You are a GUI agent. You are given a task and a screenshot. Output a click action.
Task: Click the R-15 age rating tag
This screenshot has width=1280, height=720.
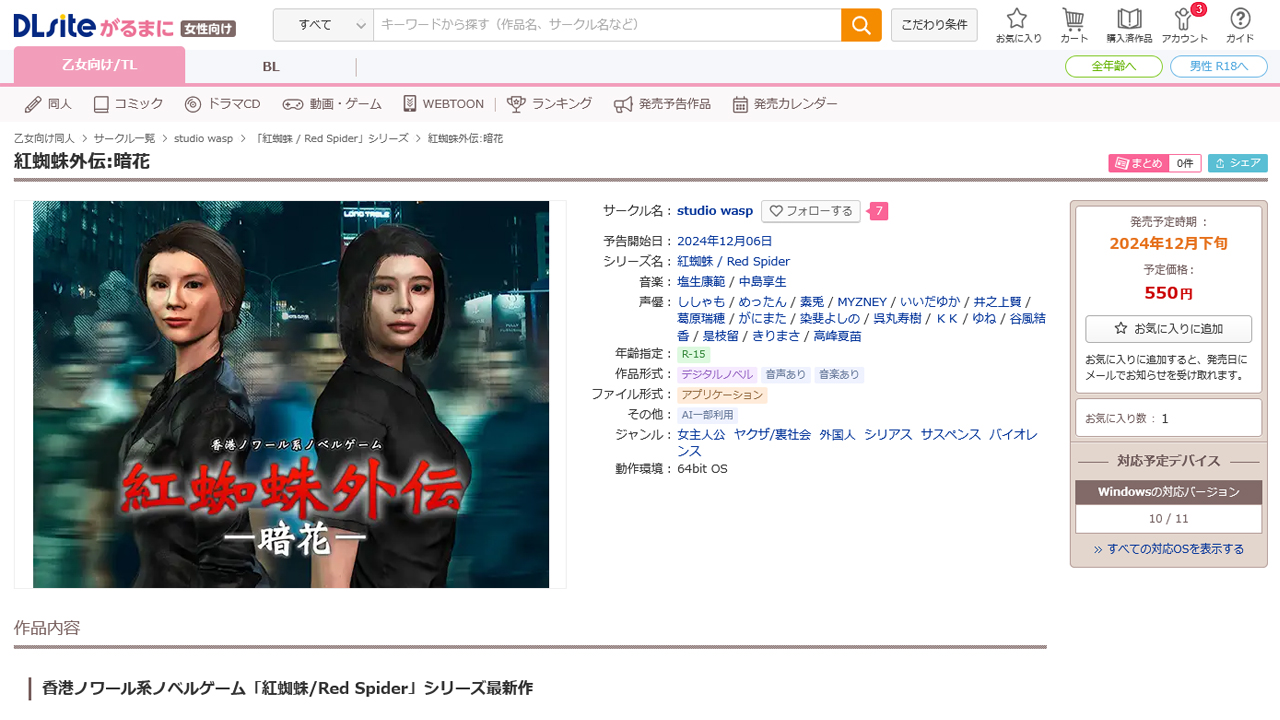(694, 354)
